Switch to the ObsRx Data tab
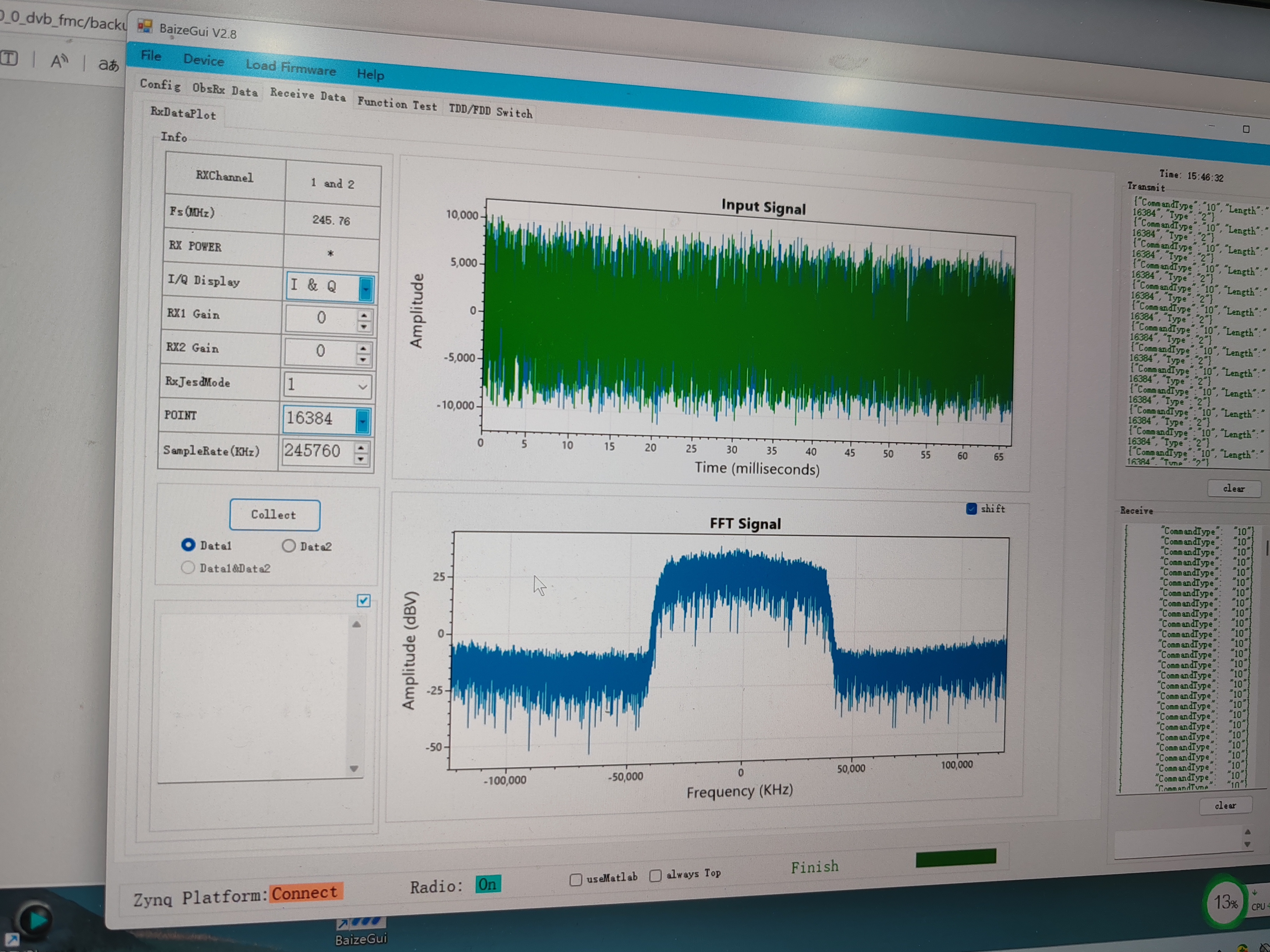Image resolution: width=1270 pixels, height=952 pixels. pos(225,90)
